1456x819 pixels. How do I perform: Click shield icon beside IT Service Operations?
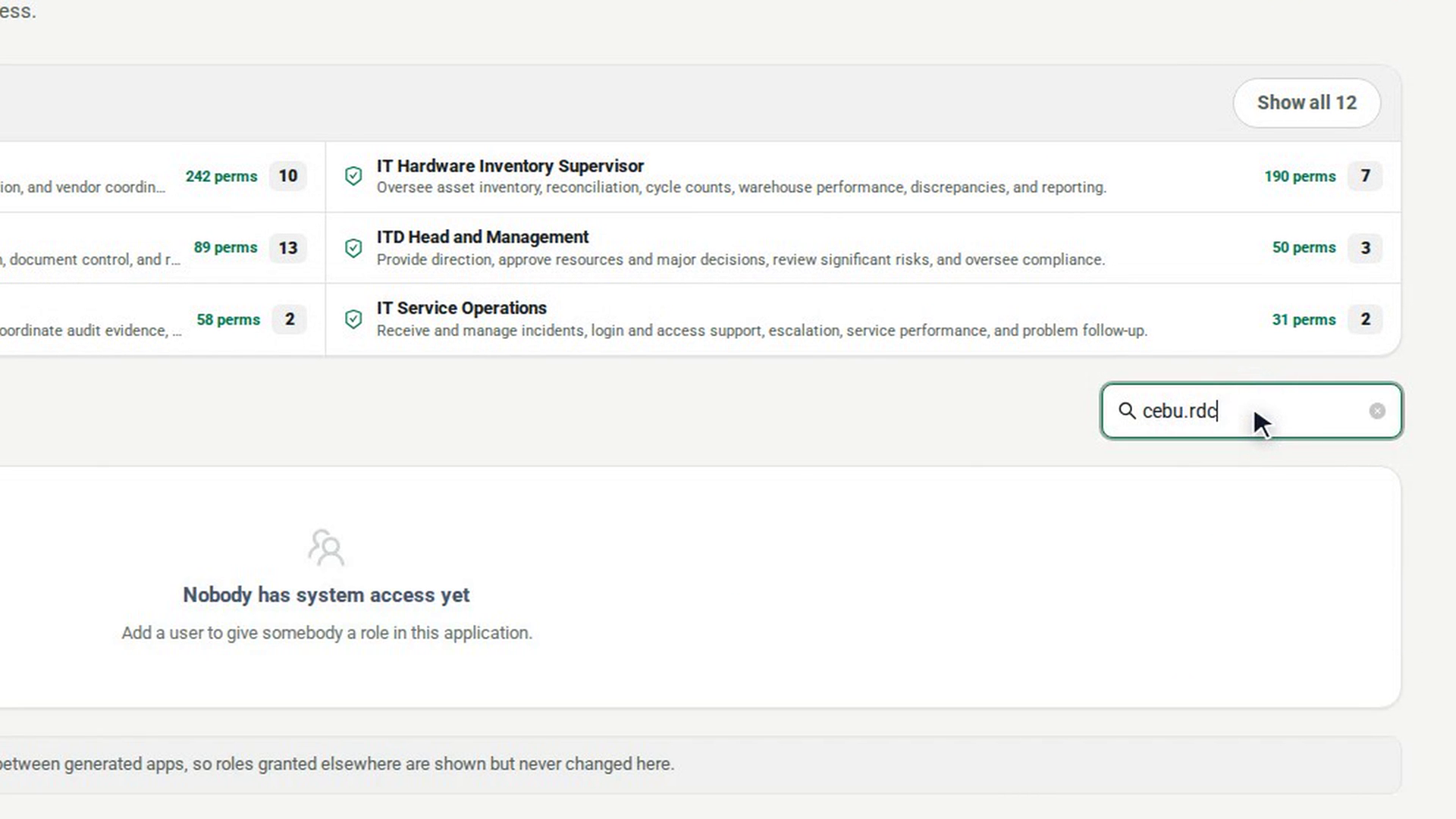click(x=353, y=319)
